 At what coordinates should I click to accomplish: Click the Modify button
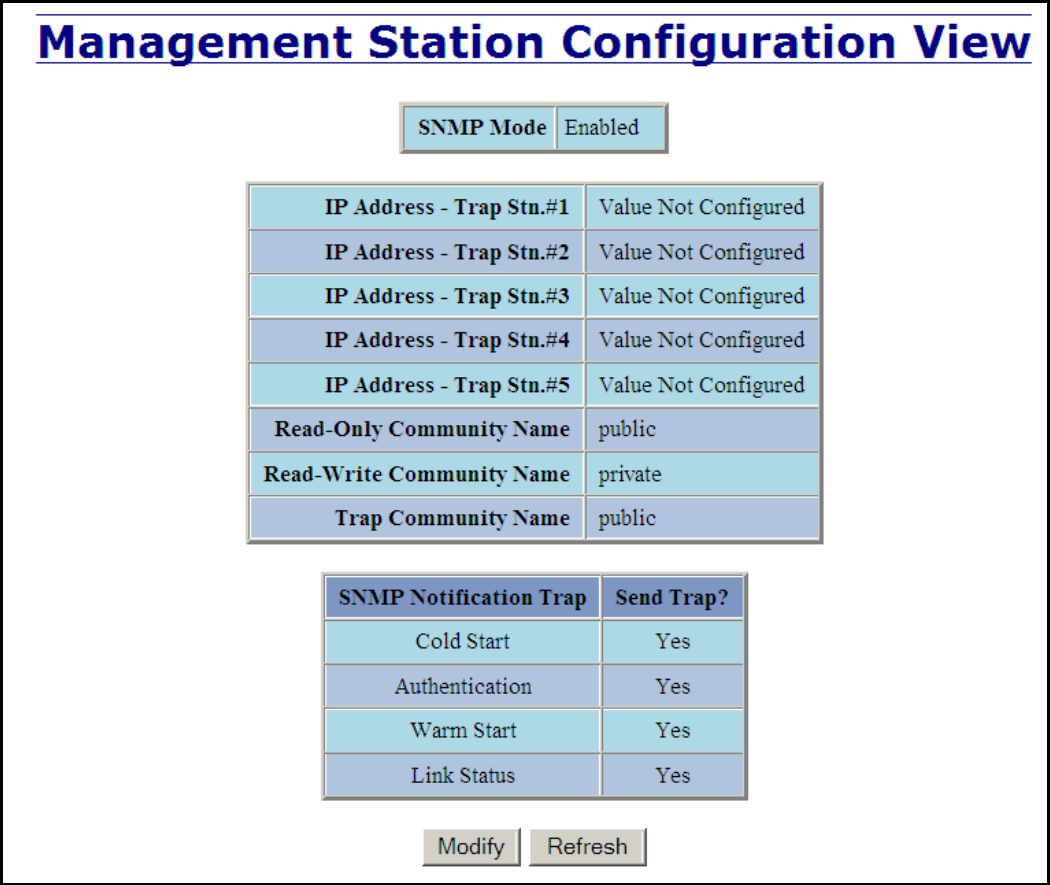click(471, 847)
